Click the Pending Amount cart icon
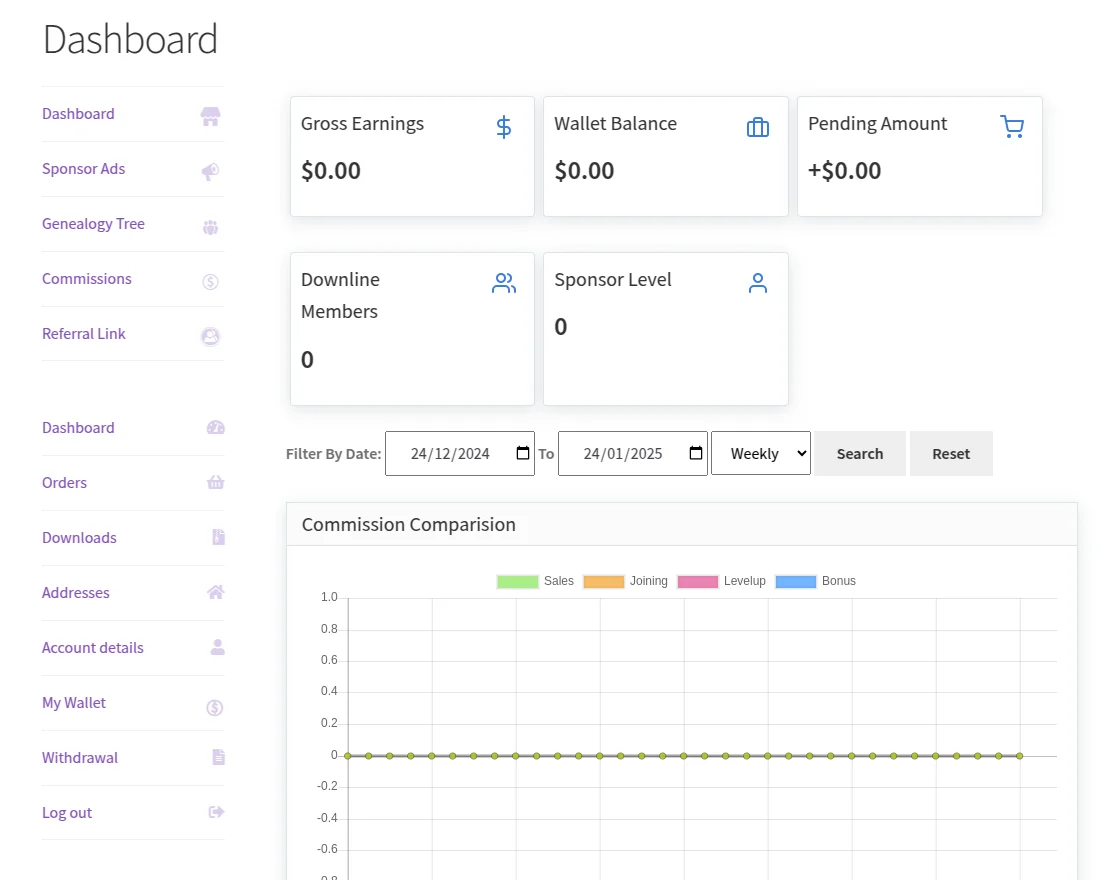The image size is (1120, 880). click(1012, 126)
